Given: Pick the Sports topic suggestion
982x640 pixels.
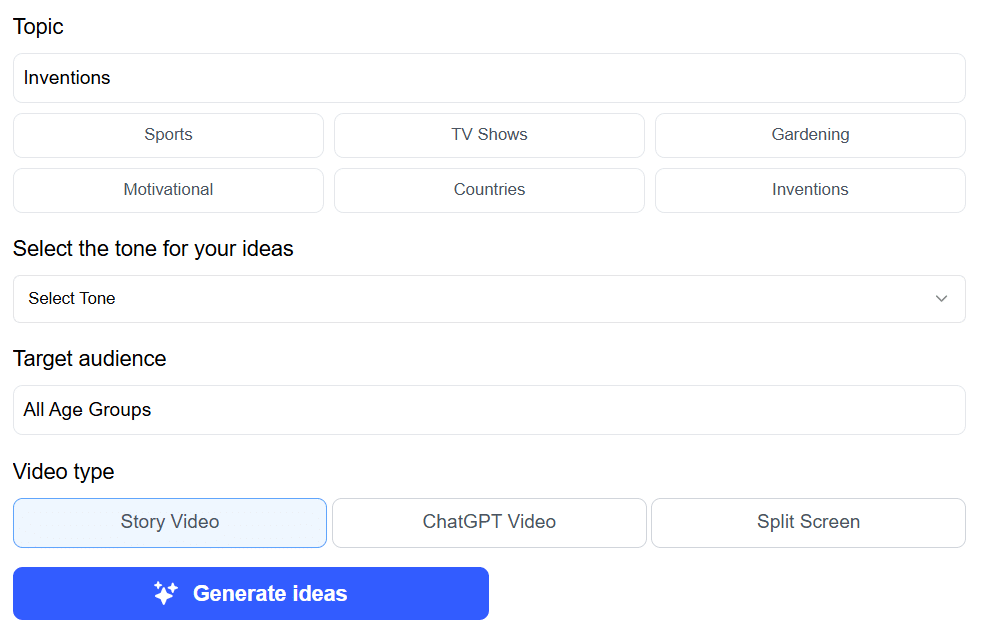Looking at the screenshot, I should pyautogui.click(x=168, y=135).
